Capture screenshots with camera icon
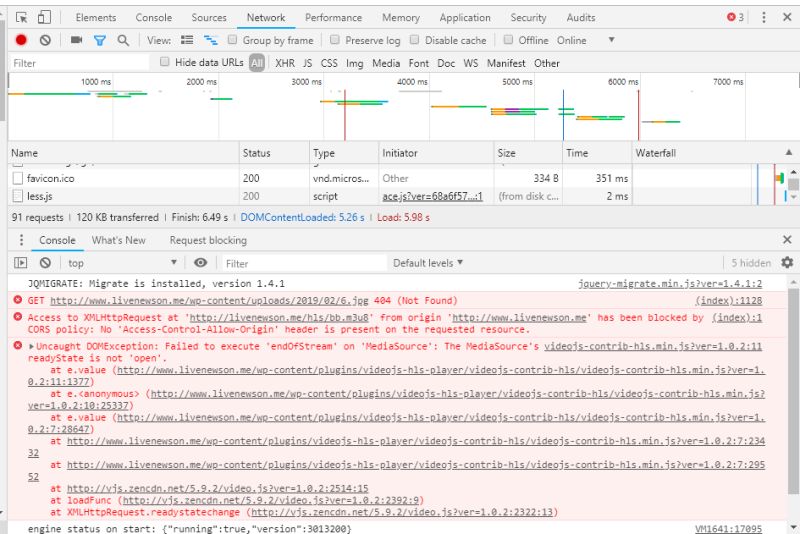This screenshot has width=800, height=534. [x=77, y=40]
